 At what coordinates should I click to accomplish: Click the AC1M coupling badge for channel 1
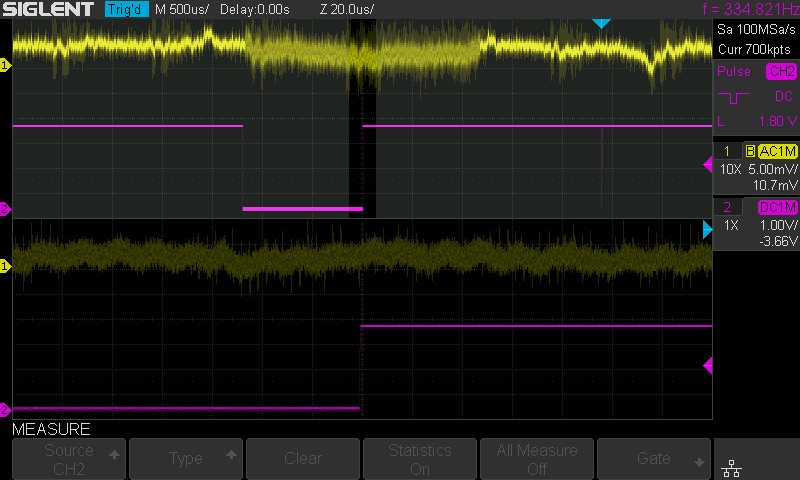coord(778,151)
